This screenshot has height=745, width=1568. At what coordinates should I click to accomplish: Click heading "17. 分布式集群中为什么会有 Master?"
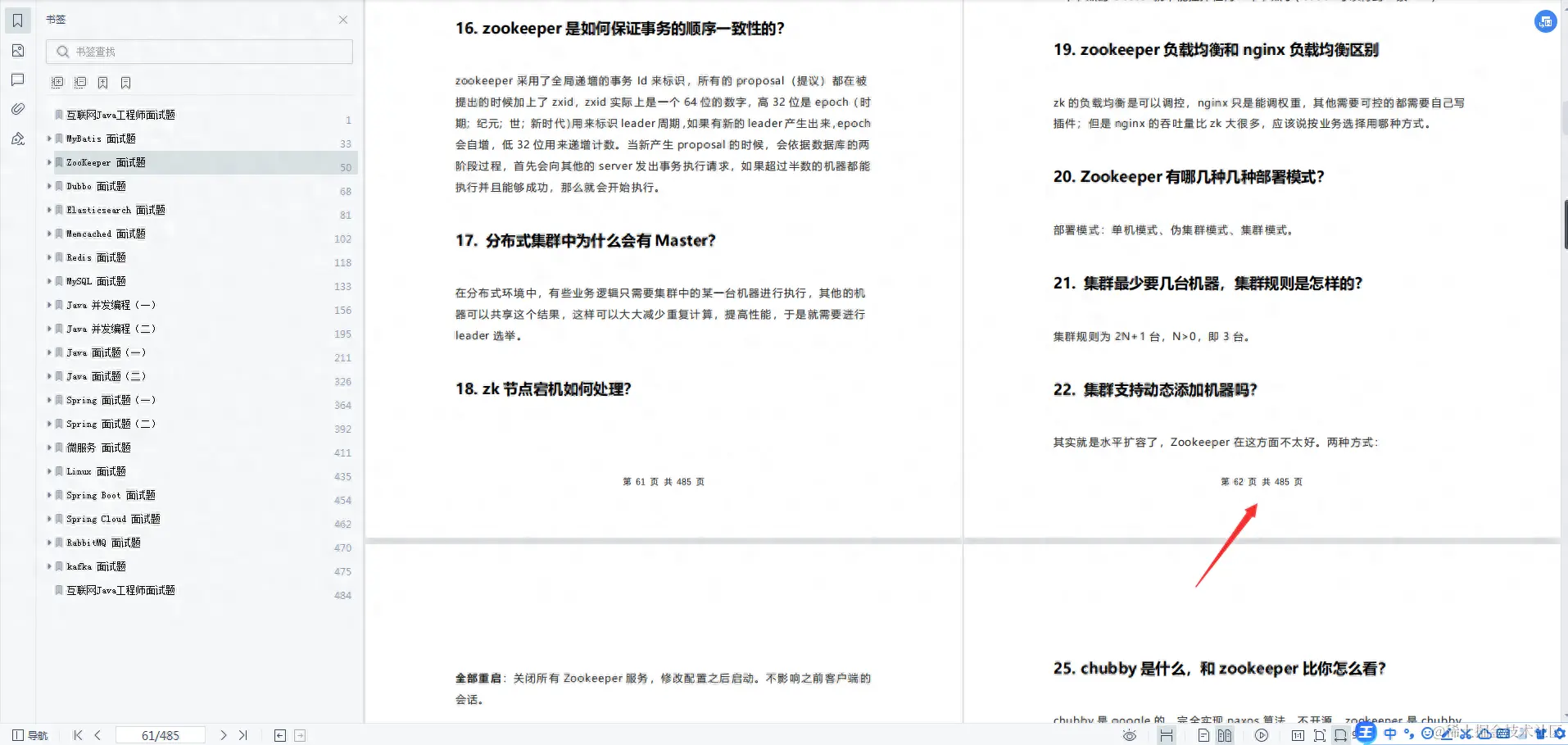point(586,241)
